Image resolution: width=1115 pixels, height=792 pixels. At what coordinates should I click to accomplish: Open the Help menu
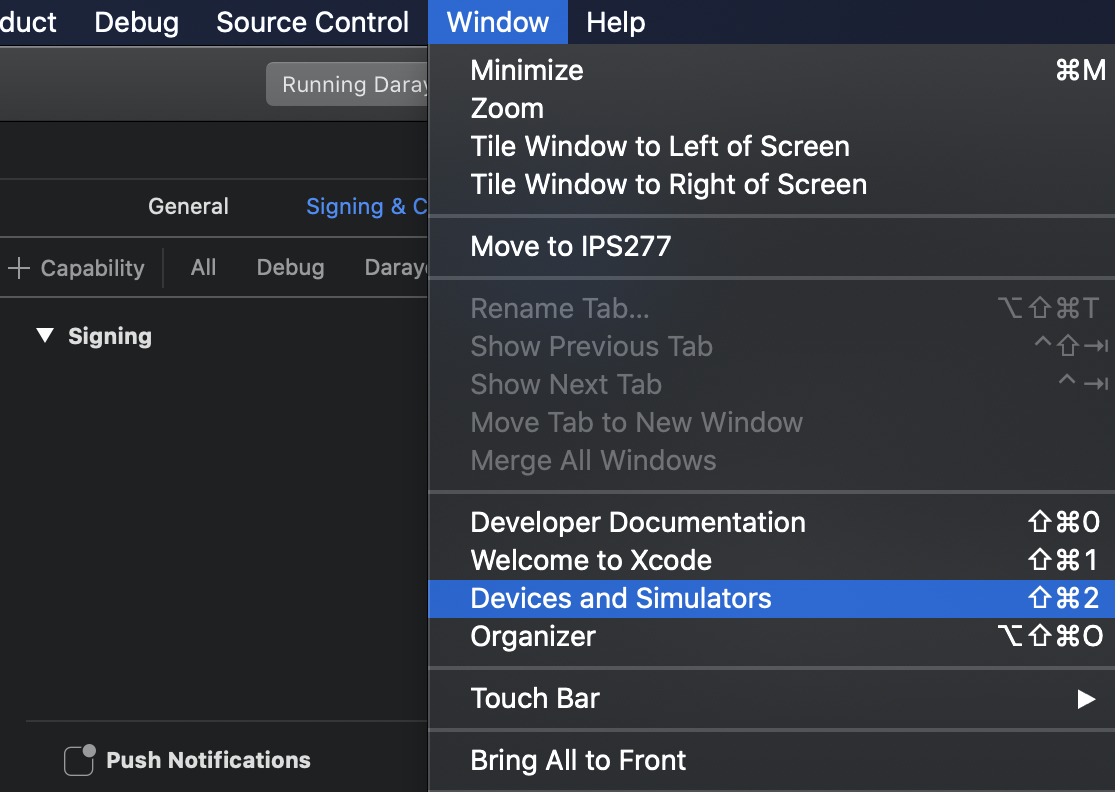[615, 22]
